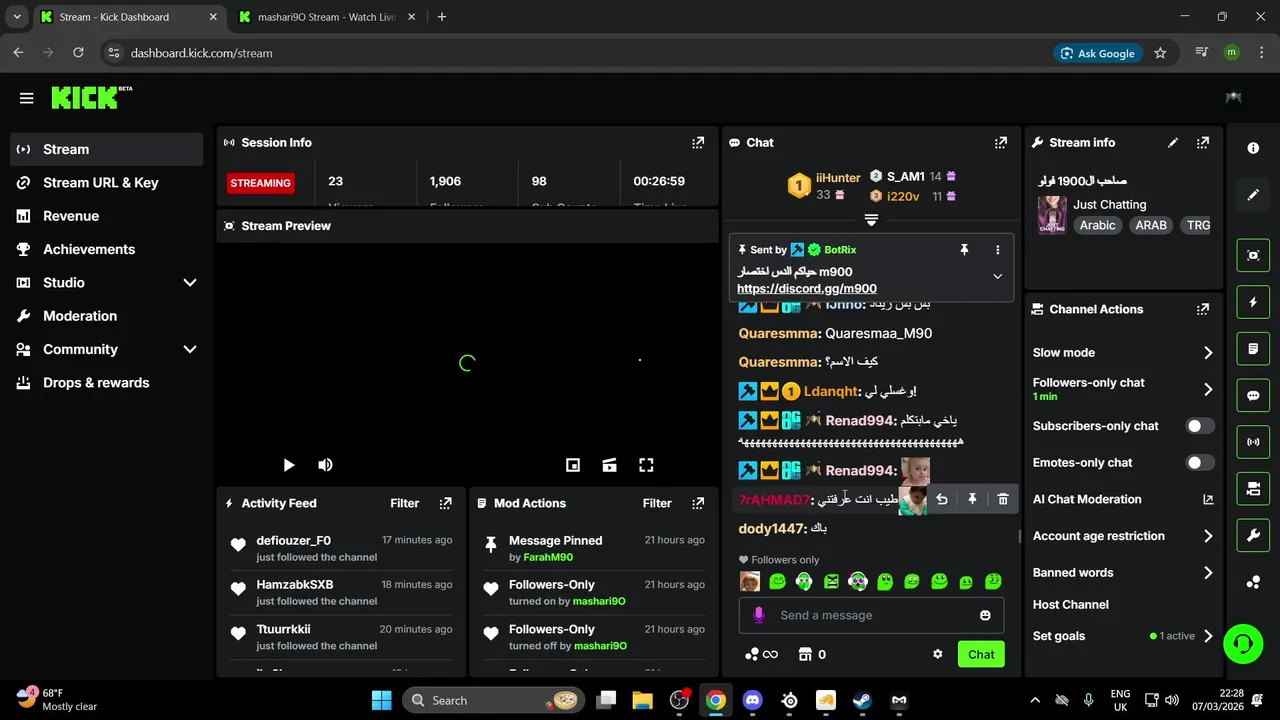The image size is (1280, 720).
Task: Open external AI Chat Moderation link icon
Action: (1207, 499)
